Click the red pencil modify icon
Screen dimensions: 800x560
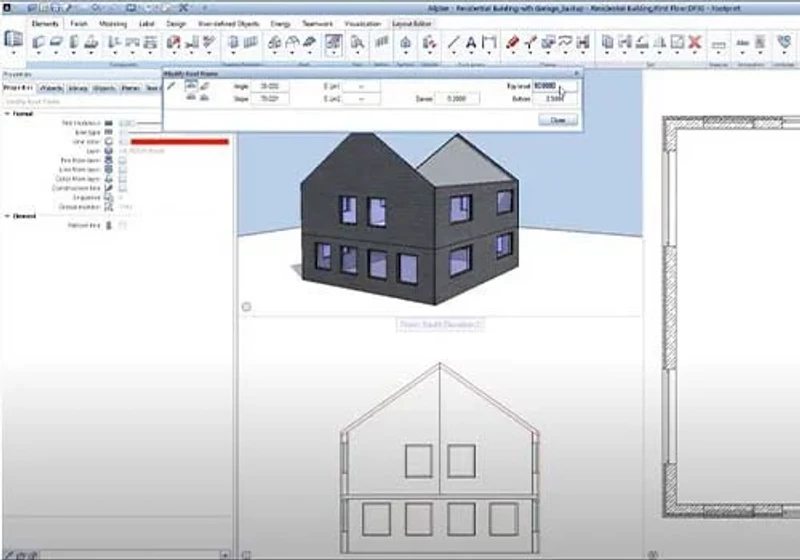coord(513,42)
